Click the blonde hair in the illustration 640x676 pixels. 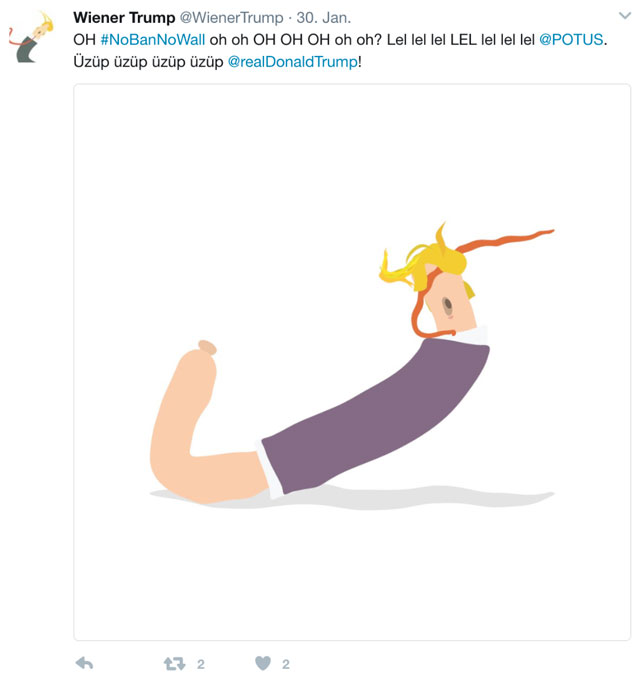(x=425, y=263)
